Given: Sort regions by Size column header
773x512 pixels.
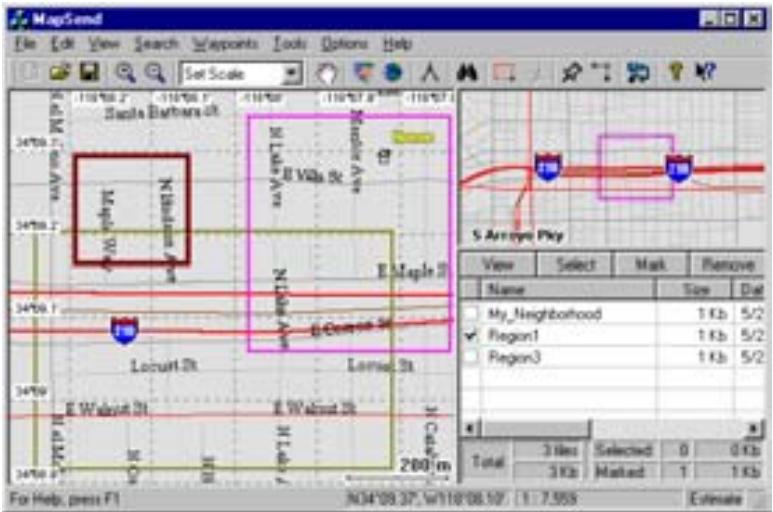Looking at the screenshot, I should click(694, 289).
